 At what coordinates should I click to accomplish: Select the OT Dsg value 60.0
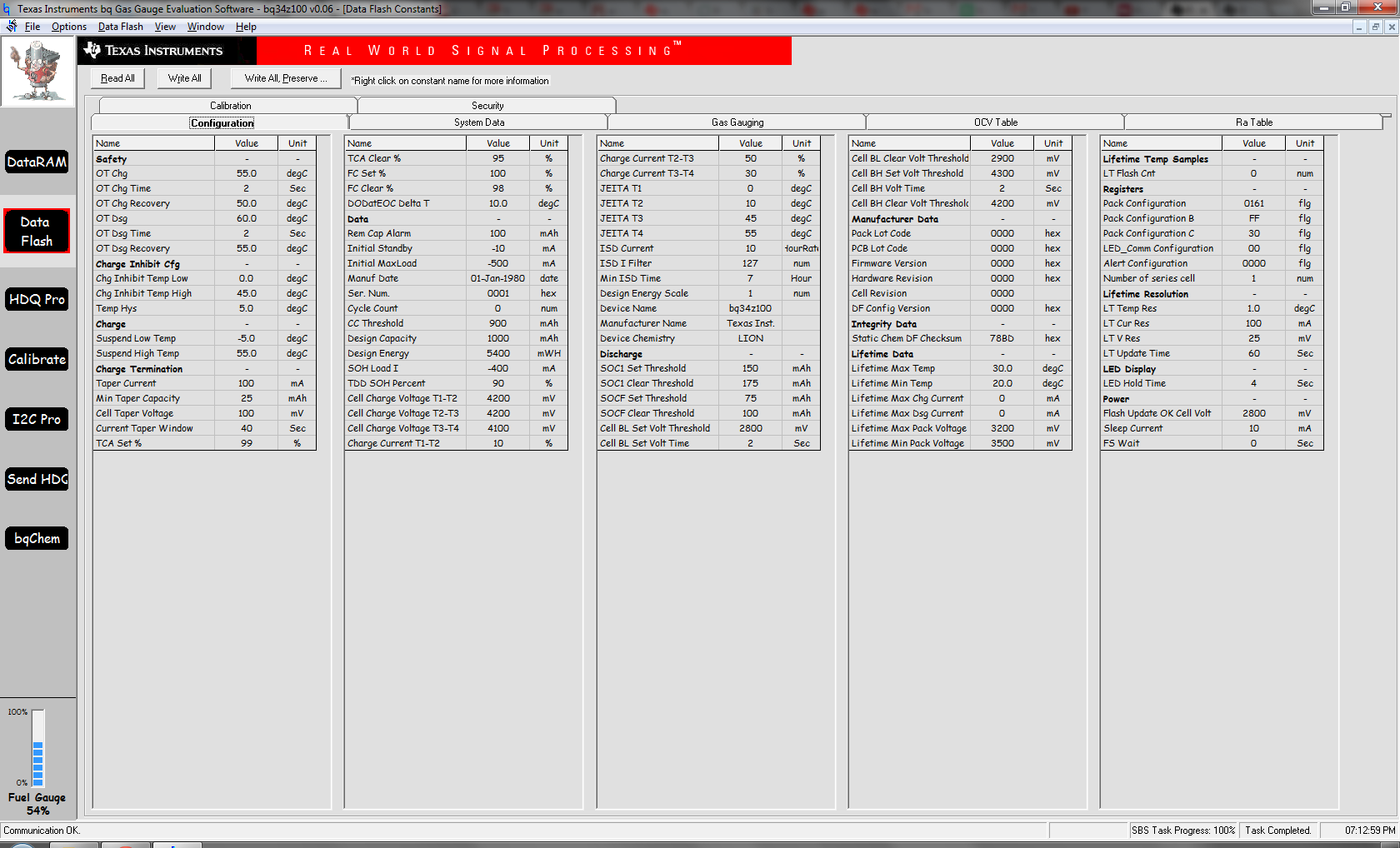pyautogui.click(x=247, y=218)
